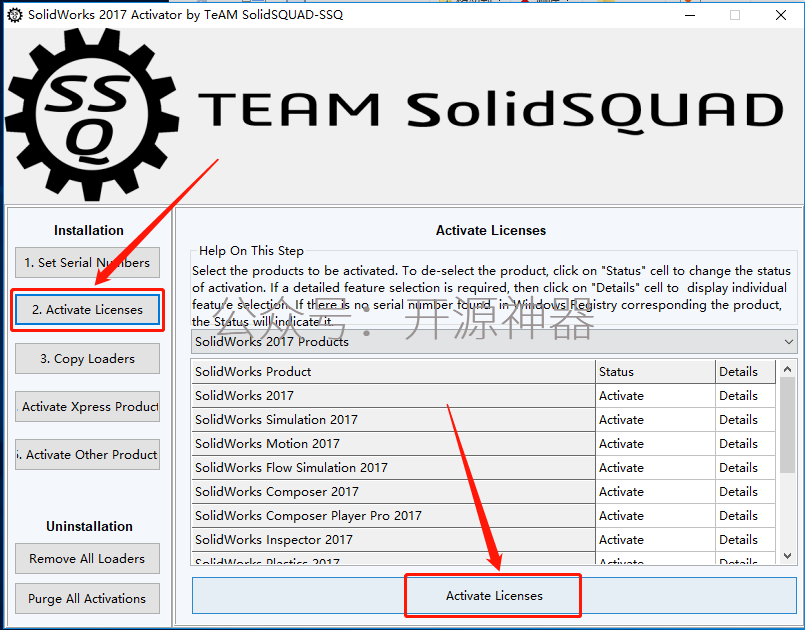Toggle Status cell for SolidWorks Motion 2017
This screenshot has height=630, width=805.
(x=655, y=444)
